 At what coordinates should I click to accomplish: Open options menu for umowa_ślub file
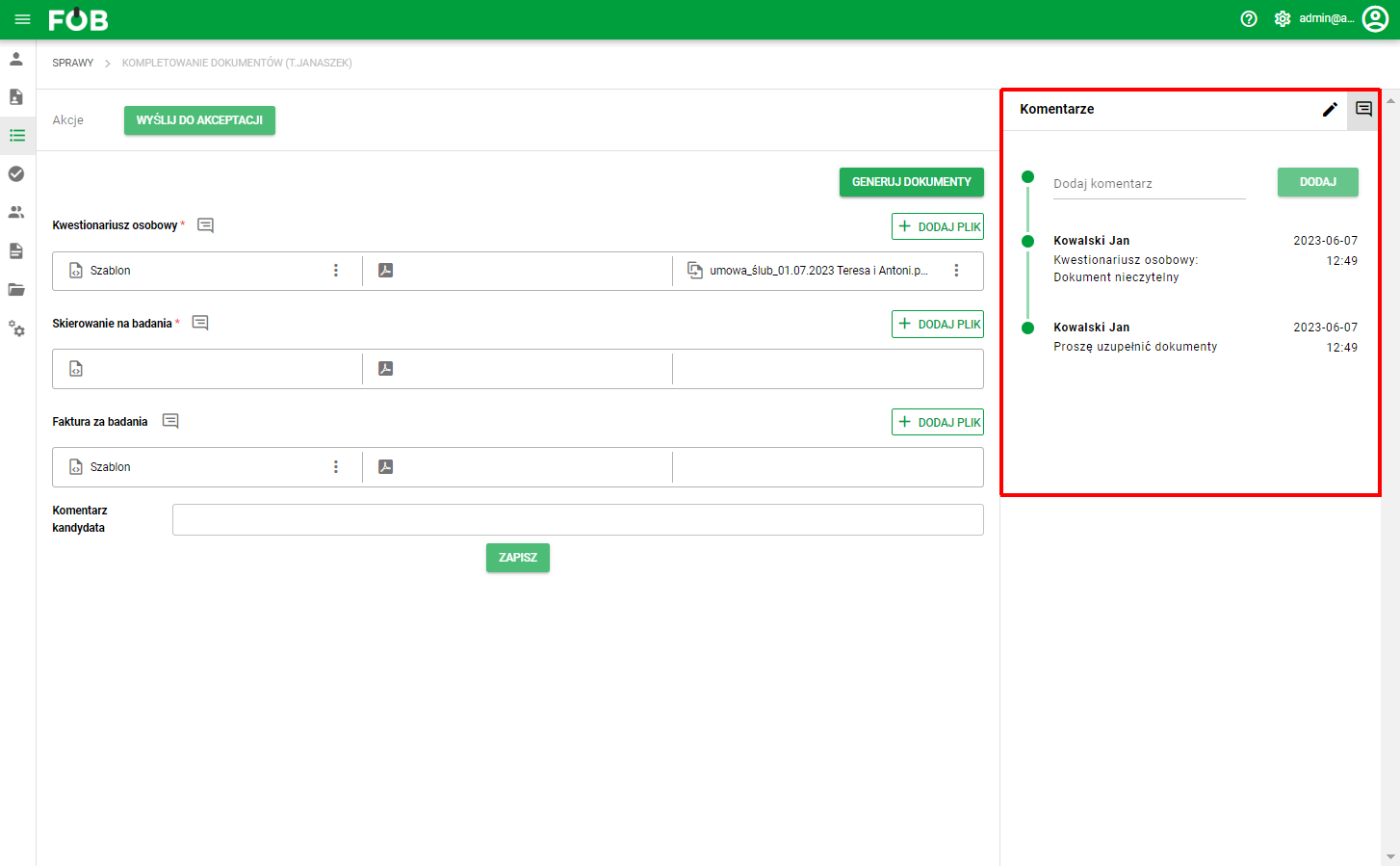coord(956,271)
